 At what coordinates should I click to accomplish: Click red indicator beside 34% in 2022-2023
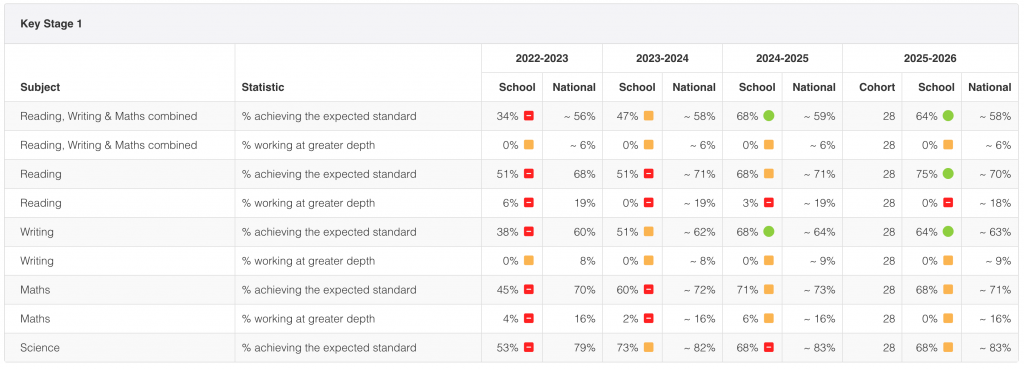point(528,116)
